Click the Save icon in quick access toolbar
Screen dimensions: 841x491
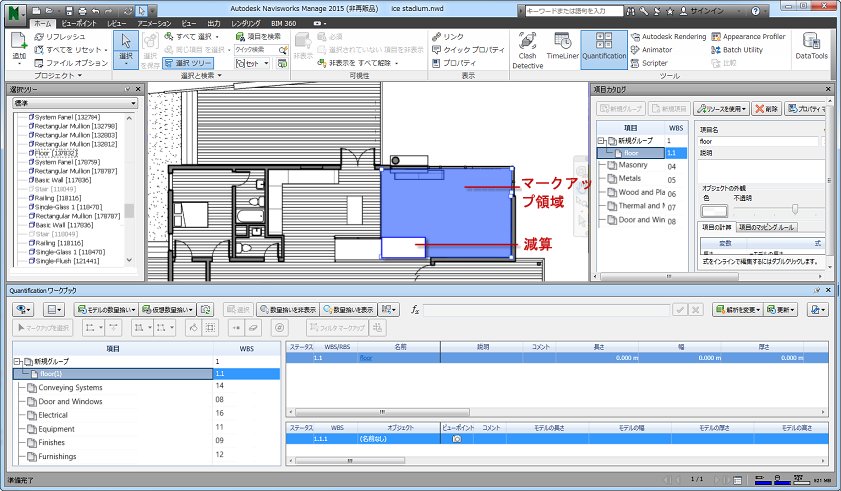69,11
